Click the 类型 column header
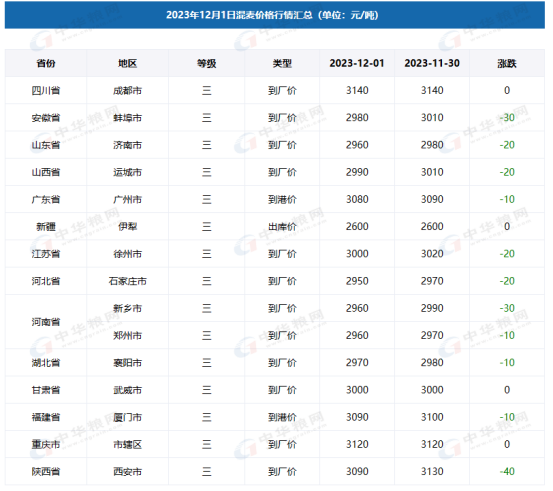The height and width of the screenshot is (491, 553). [x=282, y=63]
